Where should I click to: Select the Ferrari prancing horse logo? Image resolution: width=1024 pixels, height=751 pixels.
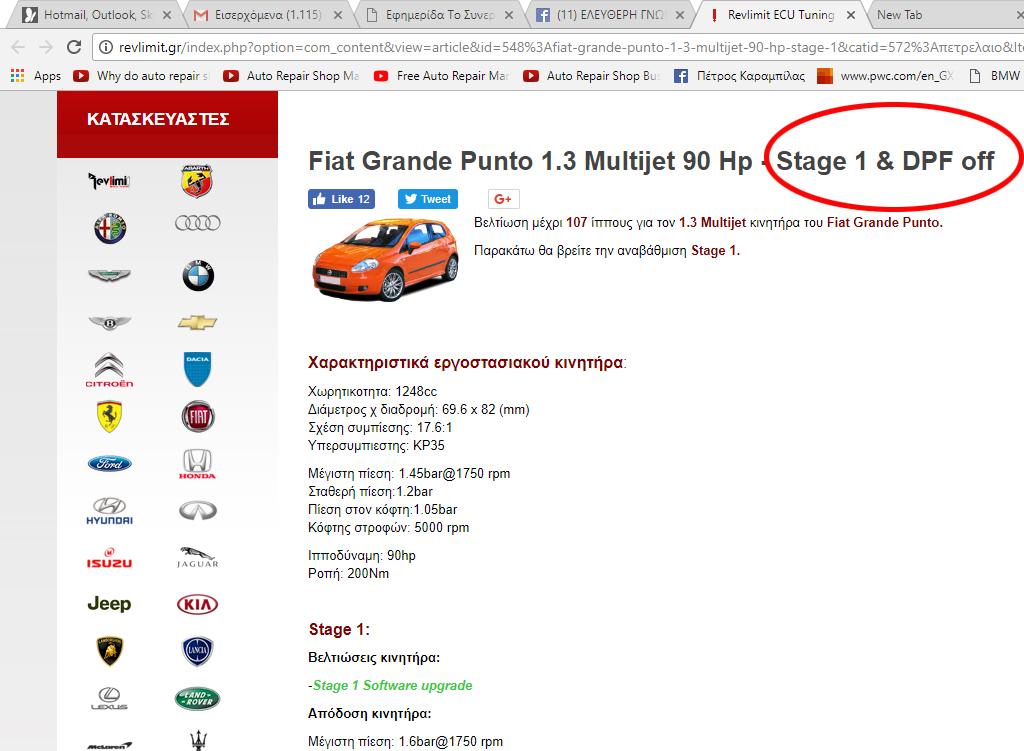(109, 417)
